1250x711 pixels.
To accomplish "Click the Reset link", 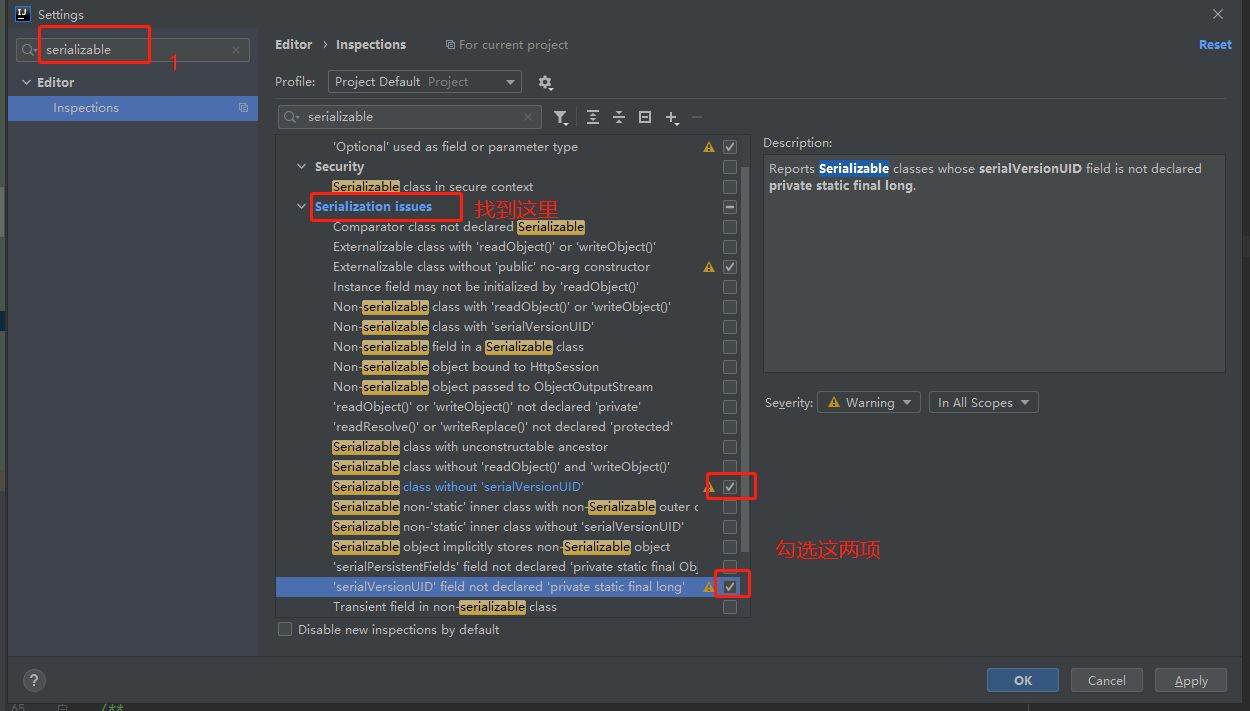I will tap(1215, 45).
